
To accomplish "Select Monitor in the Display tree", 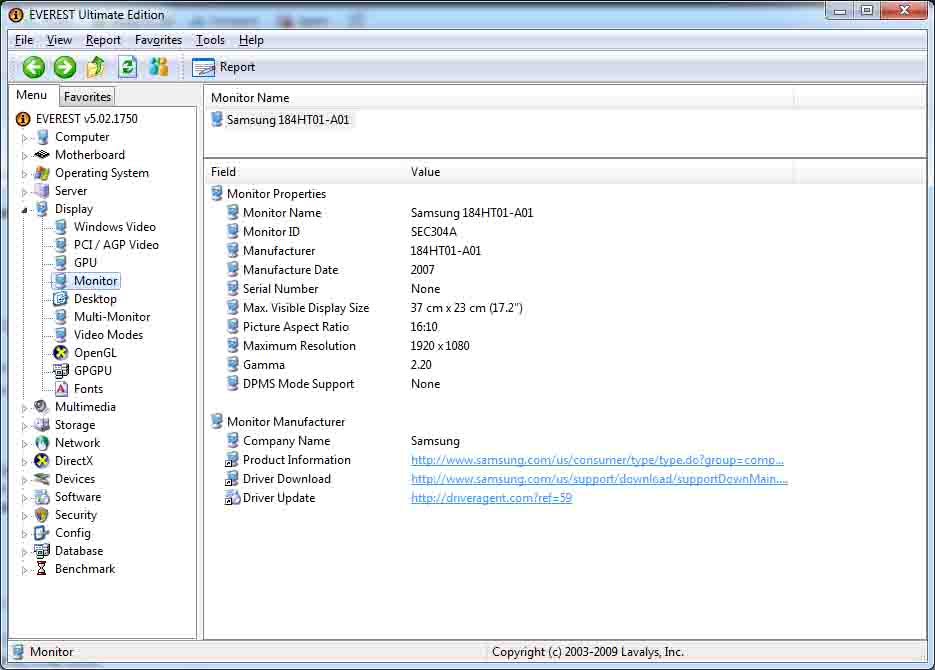I will [95, 281].
